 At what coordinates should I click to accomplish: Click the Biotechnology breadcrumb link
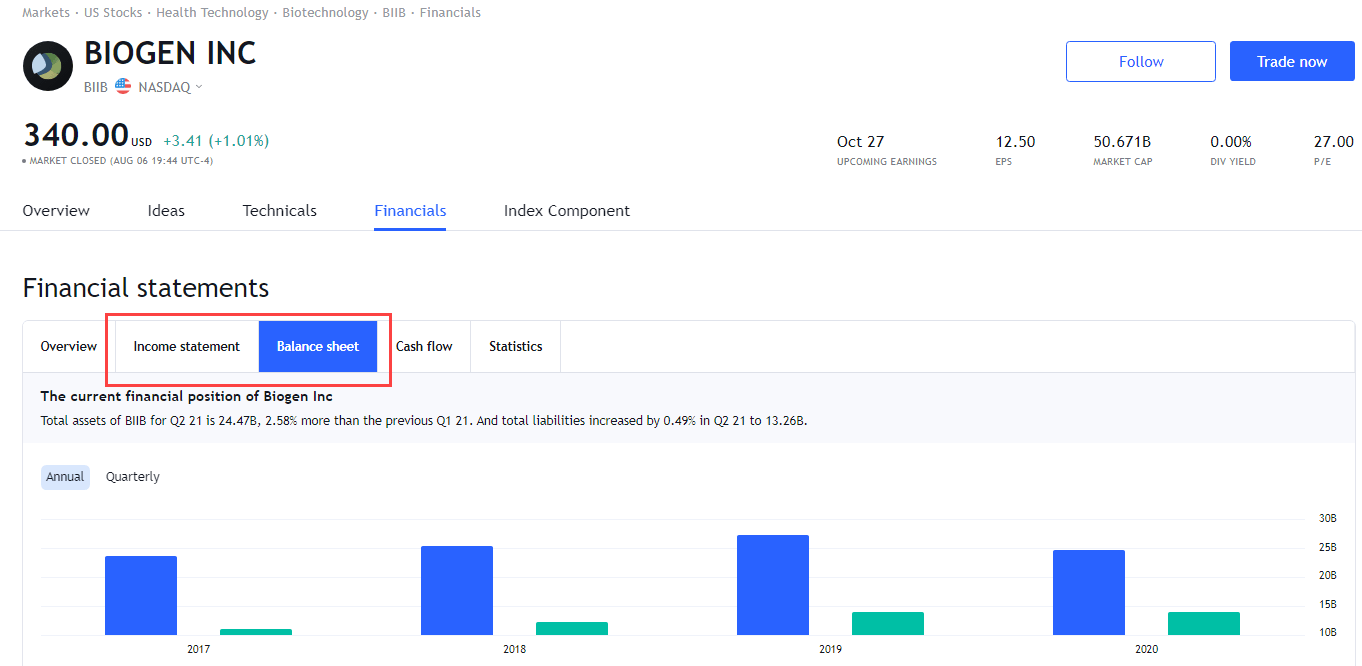[325, 12]
